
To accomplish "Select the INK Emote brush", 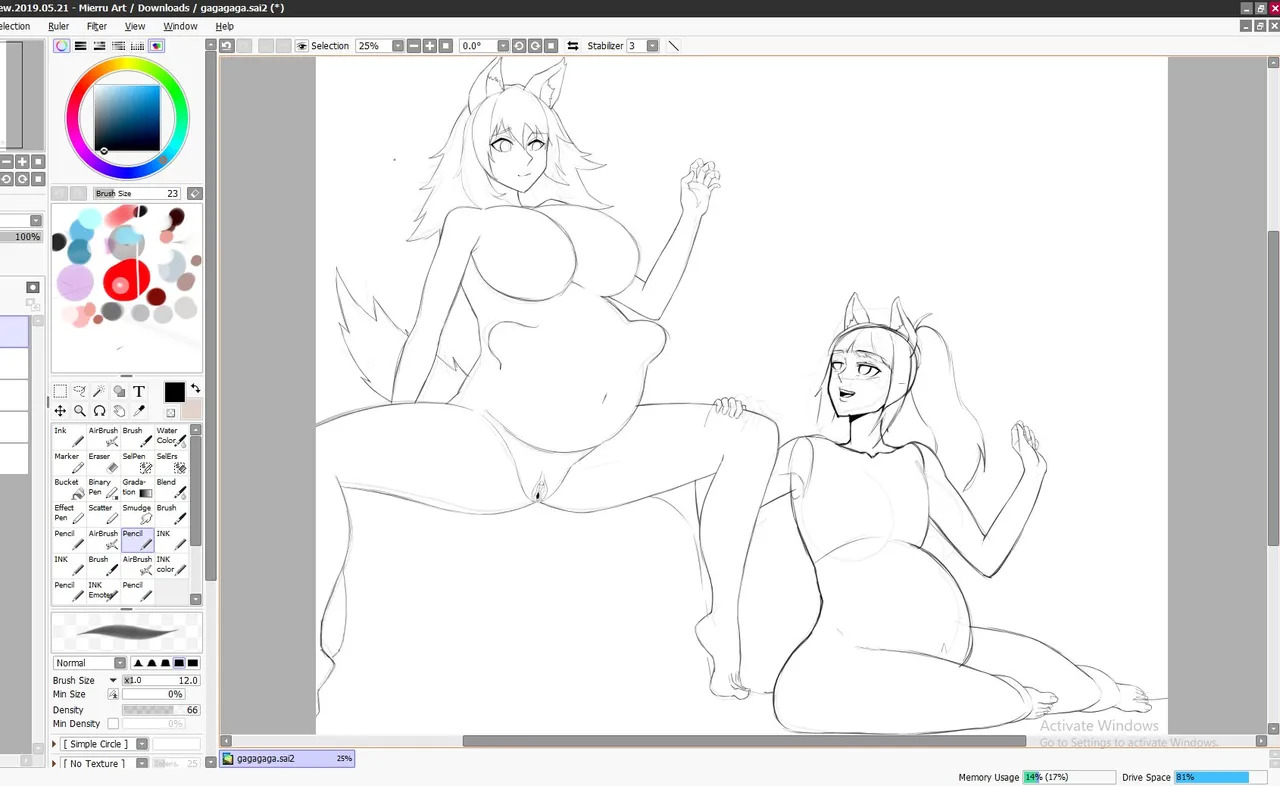I will (x=103, y=591).
